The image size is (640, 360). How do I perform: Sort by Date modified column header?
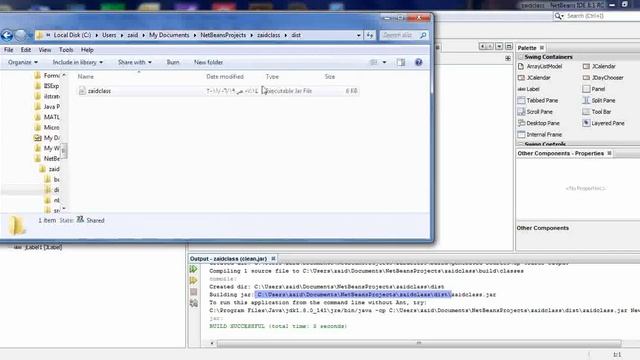225,77
